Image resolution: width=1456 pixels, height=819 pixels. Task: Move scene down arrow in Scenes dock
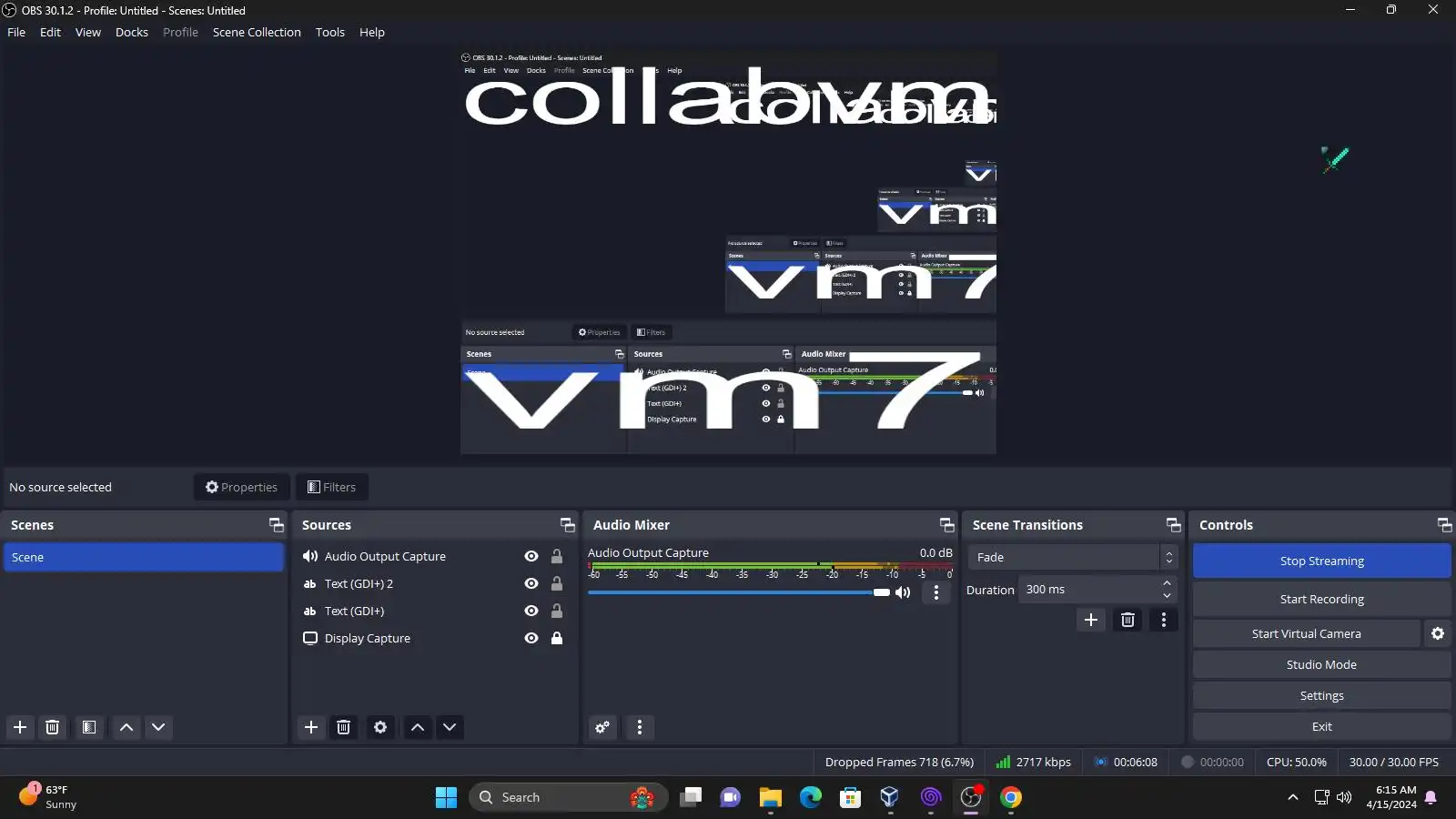(158, 727)
